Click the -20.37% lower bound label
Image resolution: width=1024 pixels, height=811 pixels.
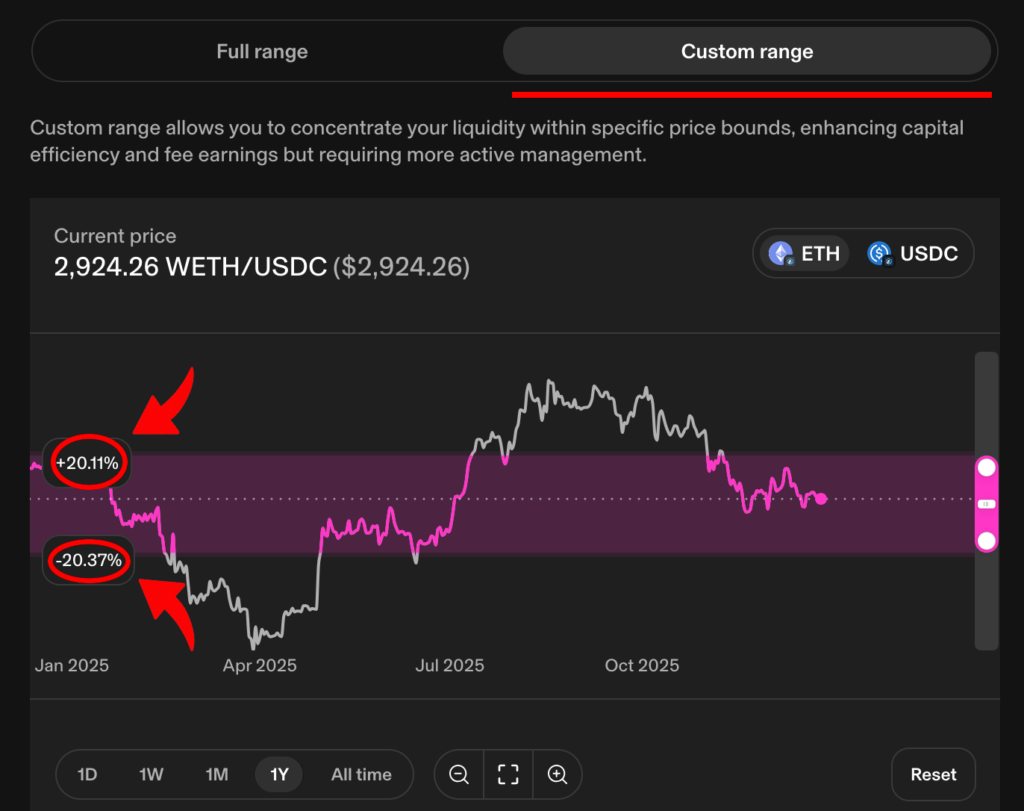pyautogui.click(x=88, y=560)
